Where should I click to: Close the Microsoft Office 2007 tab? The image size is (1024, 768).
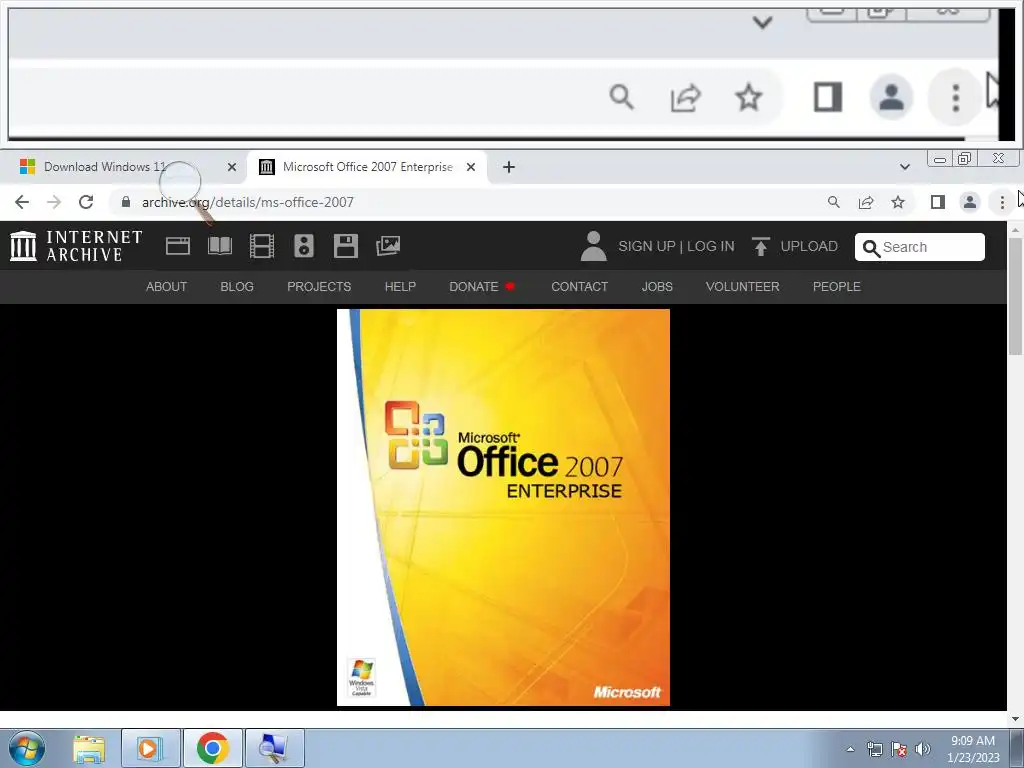point(470,167)
